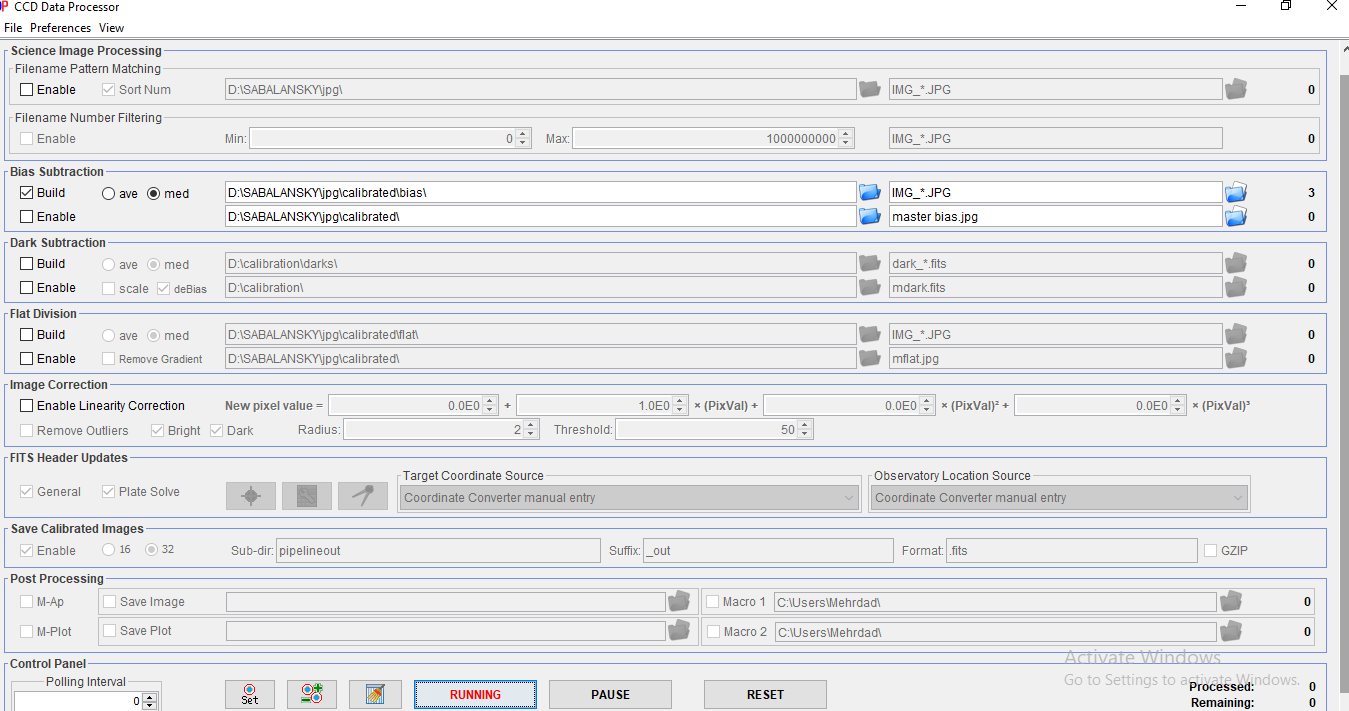This screenshot has width=1349, height=711.
Task: Click the red-blue aperture settings icon beside Set
Action: [x=312, y=694]
